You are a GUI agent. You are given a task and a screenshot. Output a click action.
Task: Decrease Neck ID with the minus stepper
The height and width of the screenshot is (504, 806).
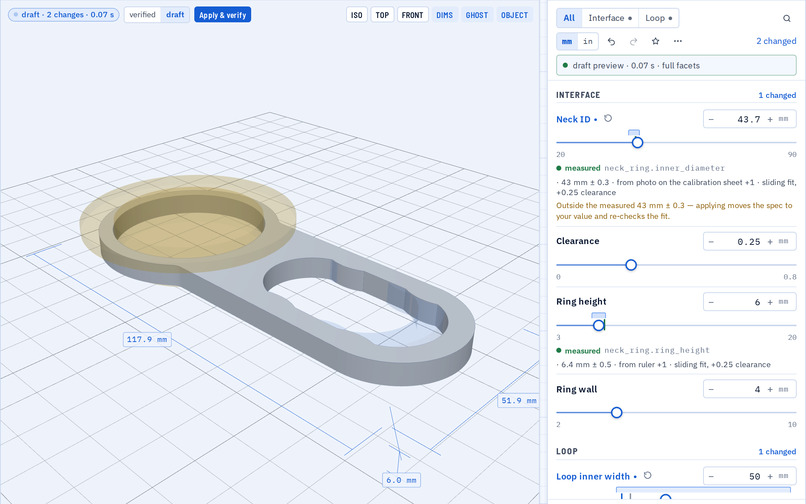tap(711, 119)
